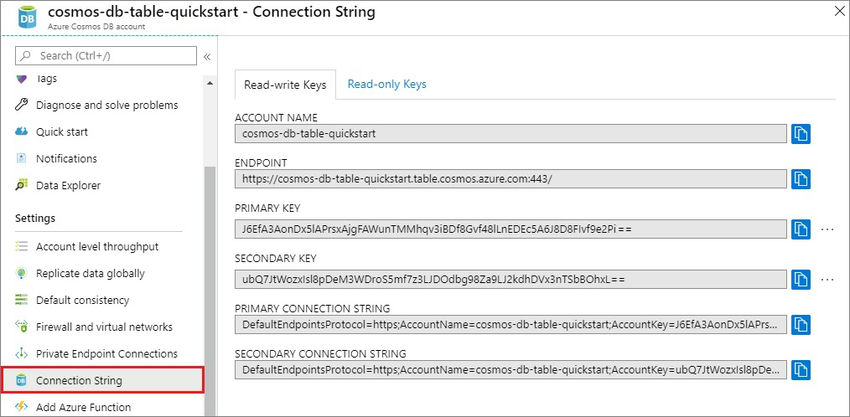Open more options for Primary Key
Screen dimensions: 850x417
click(x=827, y=230)
